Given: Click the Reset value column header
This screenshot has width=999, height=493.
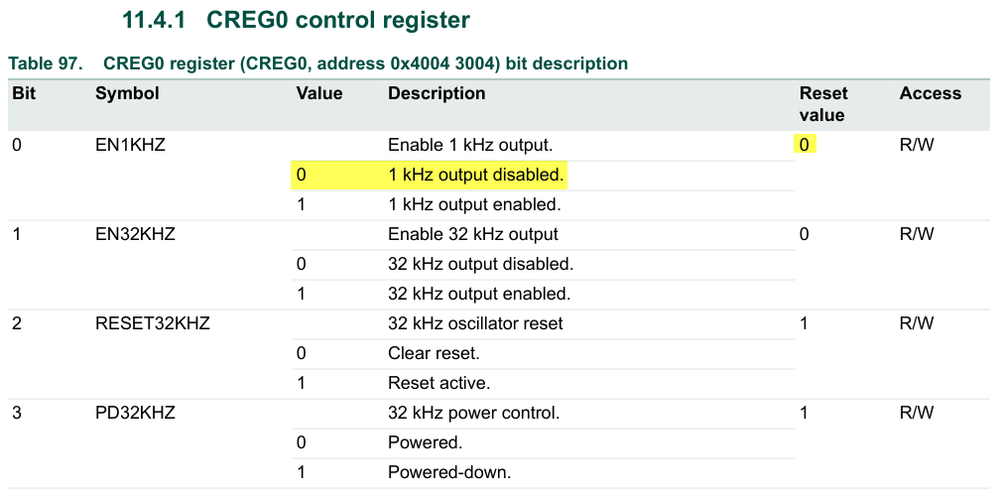Looking at the screenshot, I should (823, 104).
